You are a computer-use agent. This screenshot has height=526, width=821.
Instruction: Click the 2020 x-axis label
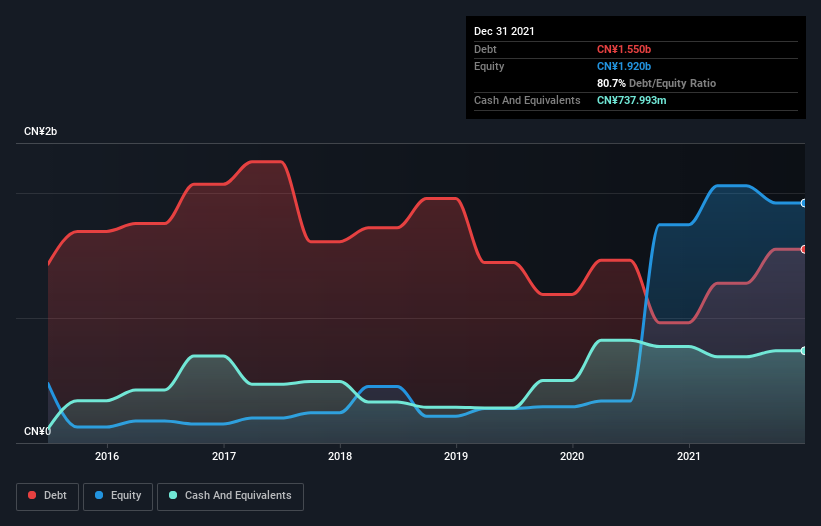[572, 456]
